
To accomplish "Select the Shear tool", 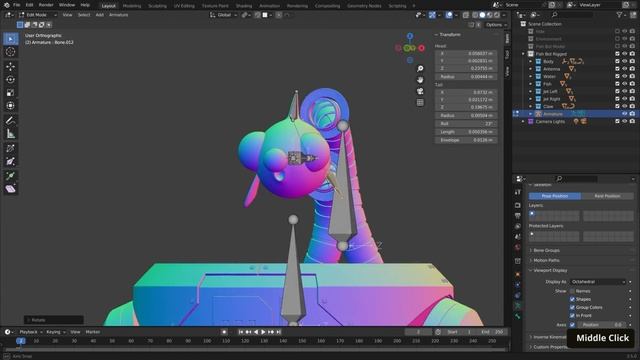I will click(x=11, y=189).
